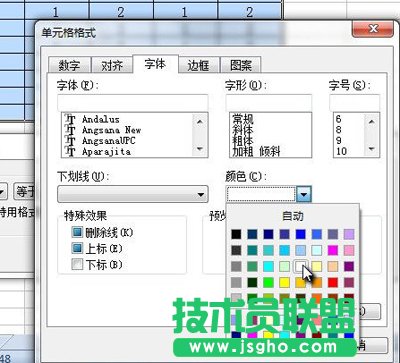This screenshot has height=363, width=400.
Task: Open the 边框 tab
Action: coord(198,65)
